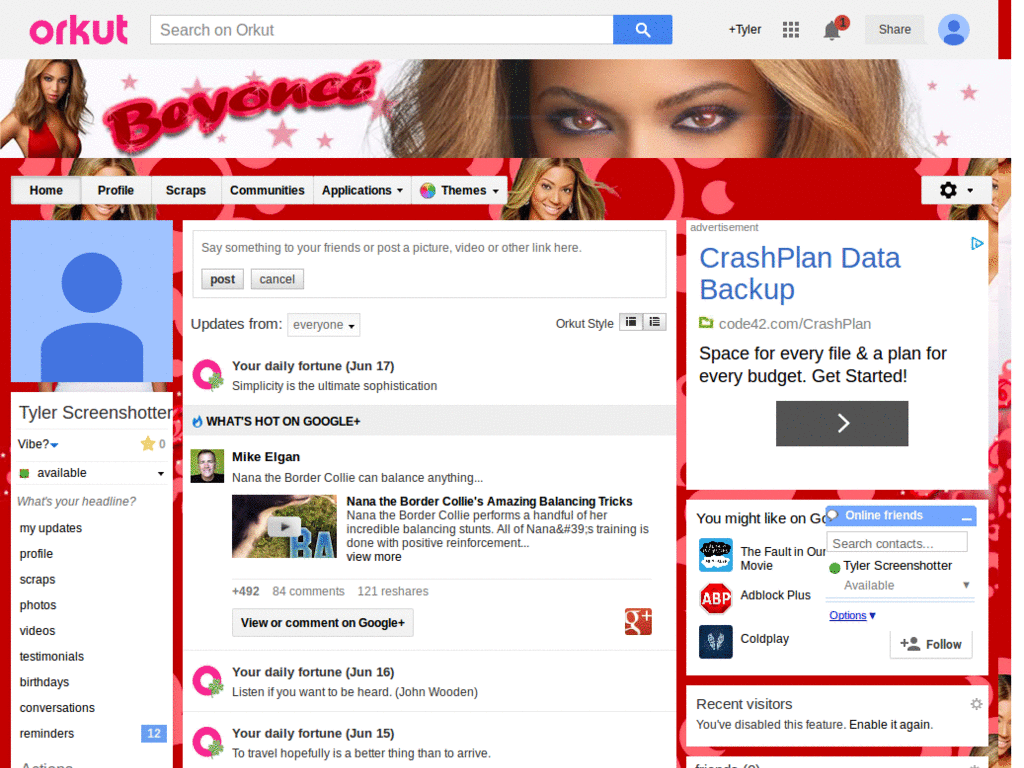Open testimonials in sidebar

[x=52, y=656]
